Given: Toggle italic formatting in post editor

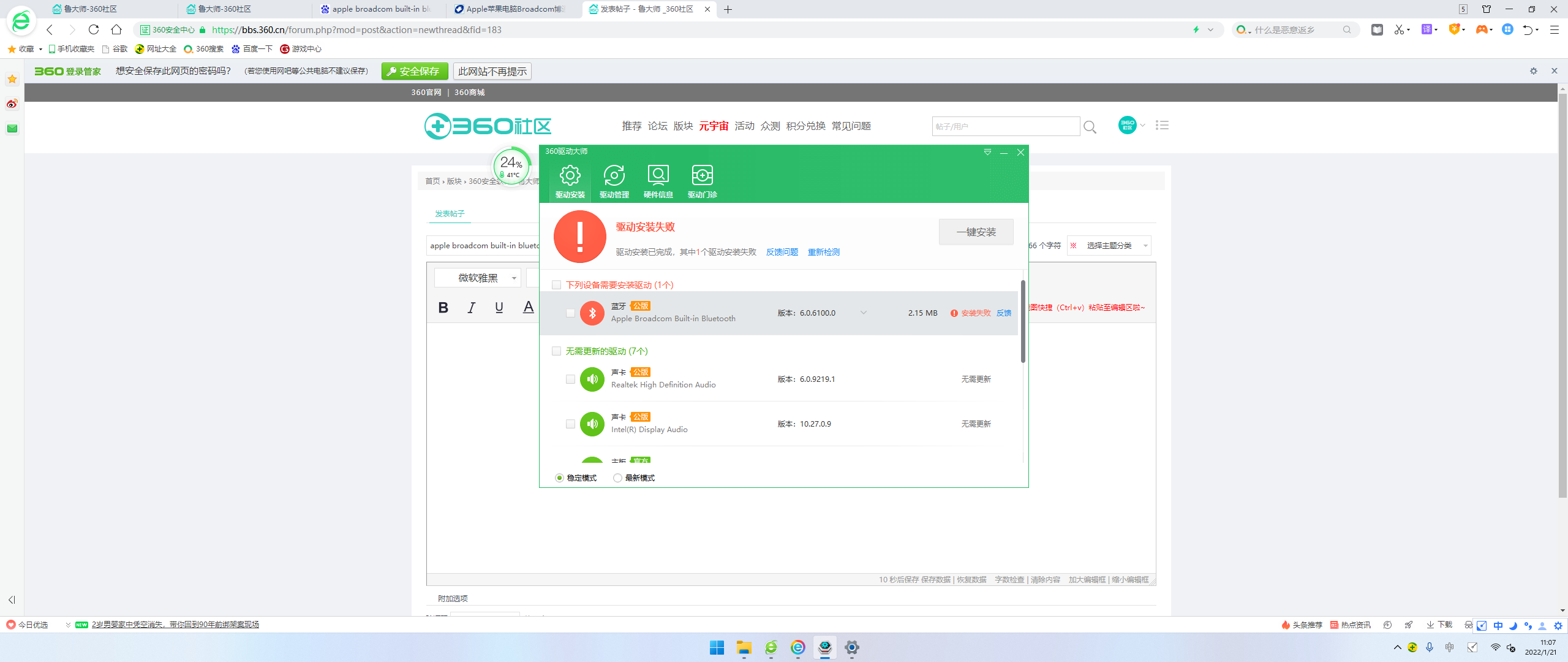Looking at the screenshot, I should coord(471,308).
